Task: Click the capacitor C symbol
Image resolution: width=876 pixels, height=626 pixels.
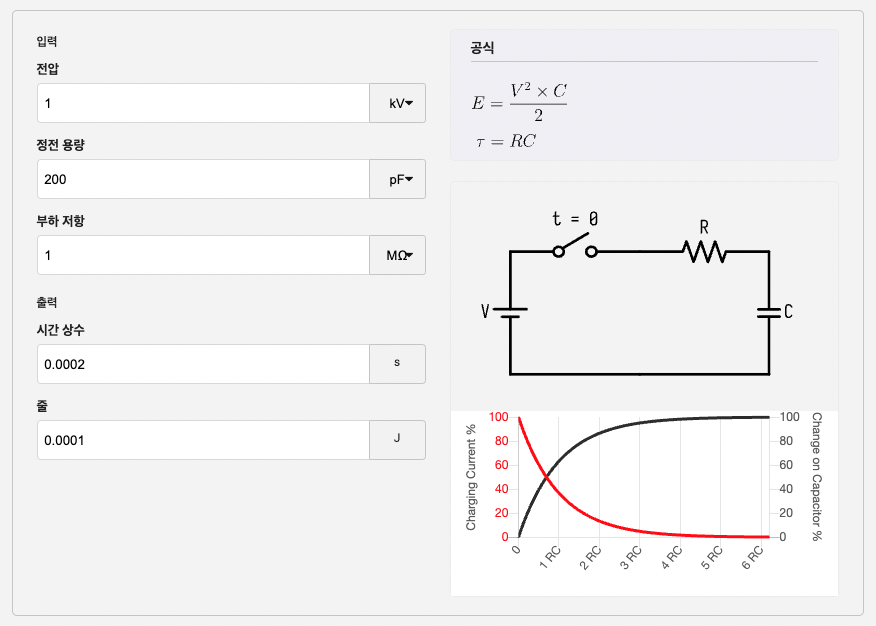Action: [x=769, y=312]
